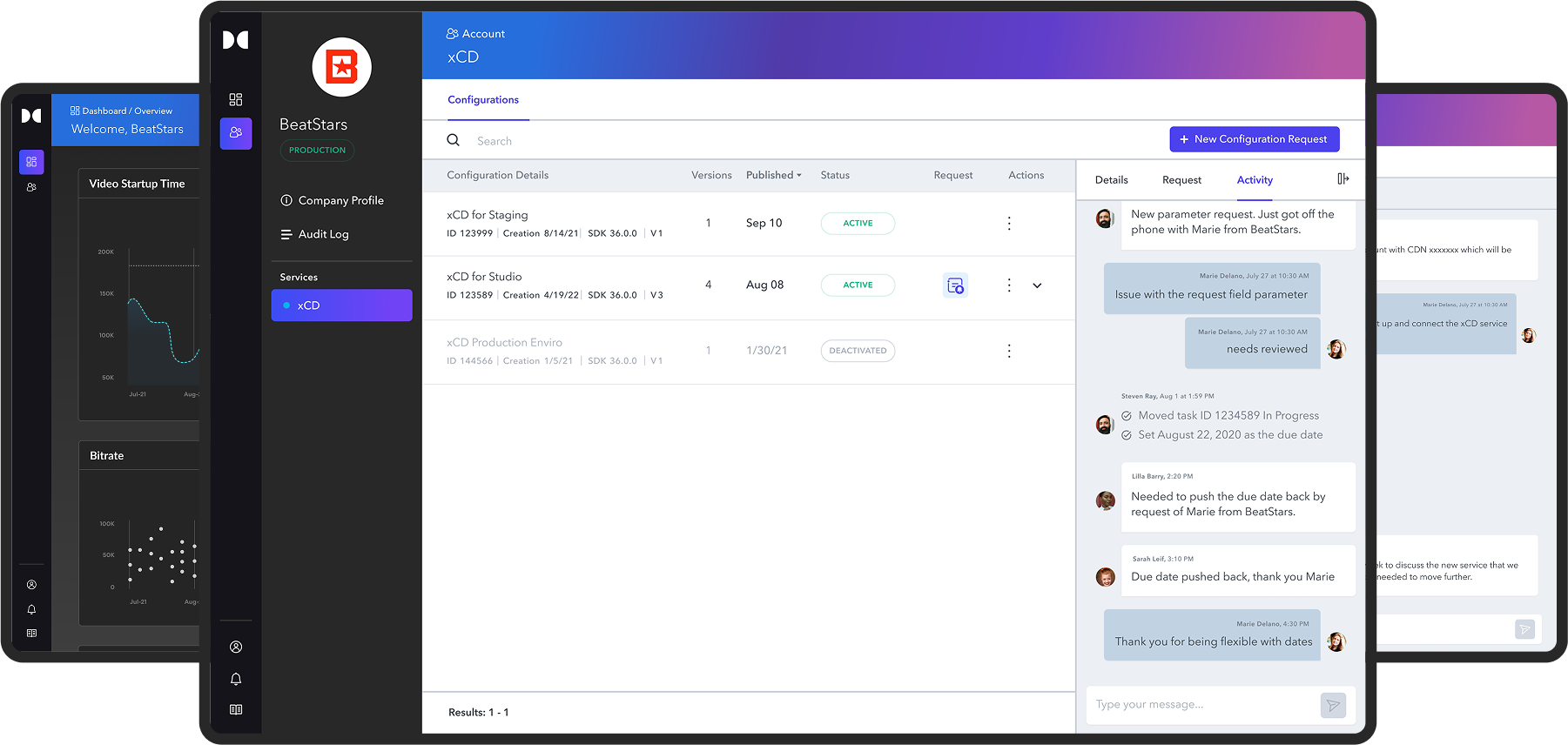This screenshot has width=1568, height=745.
Task: Open Company Profile in the sidebar
Action: click(340, 201)
